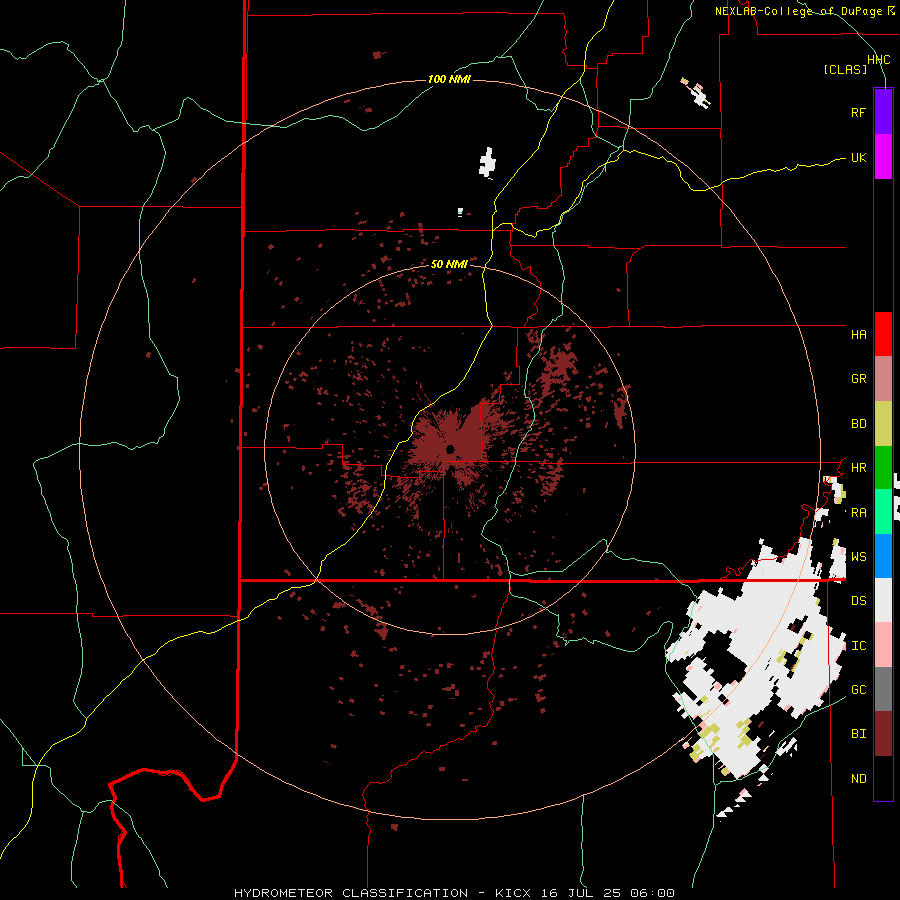The width and height of the screenshot is (900, 900).
Task: Click the WS blue legend swatch
Action: point(883,556)
